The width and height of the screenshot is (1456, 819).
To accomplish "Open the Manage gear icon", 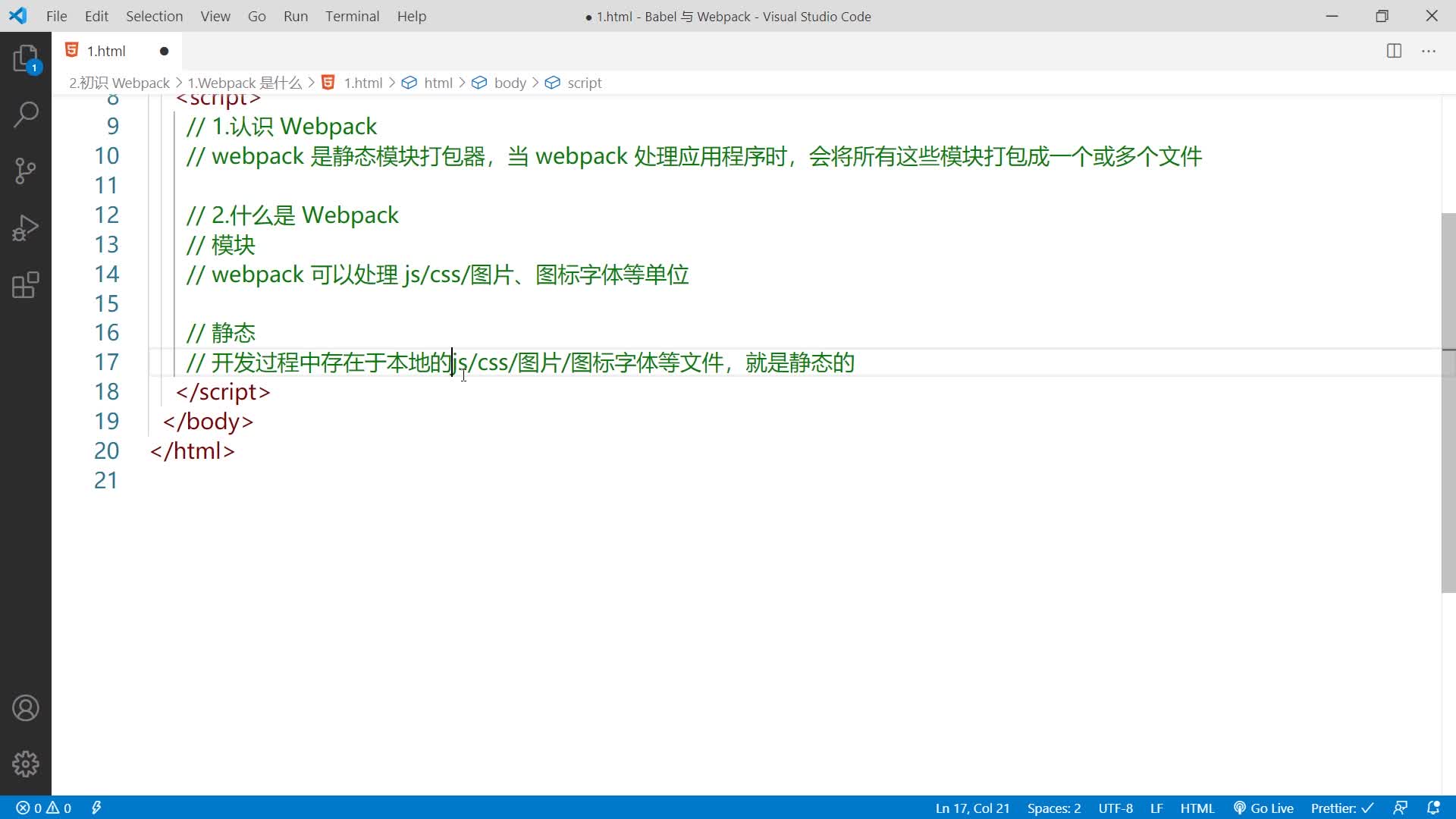I will tap(26, 764).
